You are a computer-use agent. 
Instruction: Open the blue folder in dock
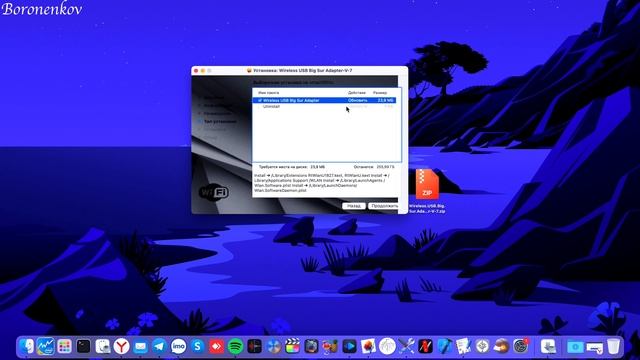[x=575, y=347]
